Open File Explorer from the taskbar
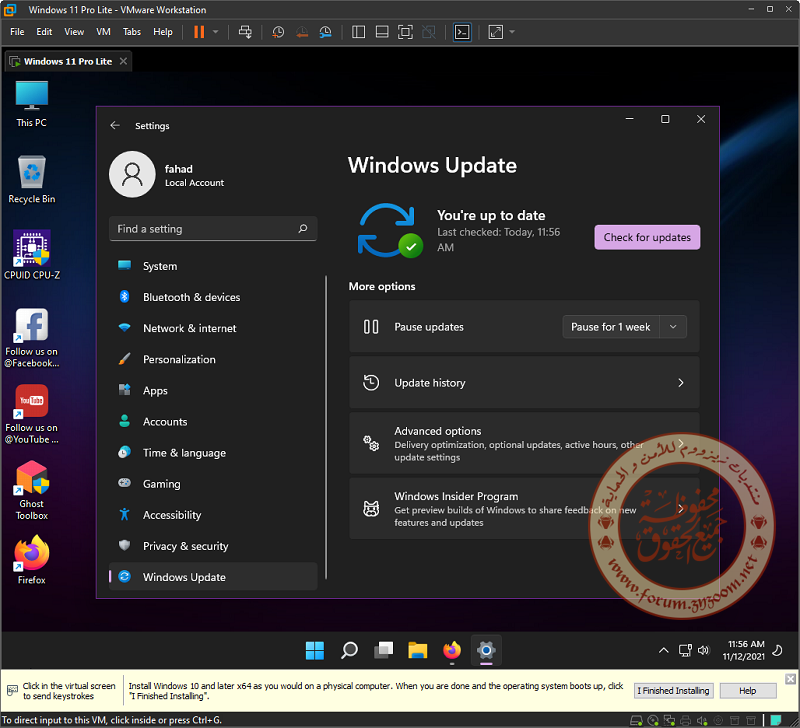This screenshot has width=800, height=728. (417, 650)
